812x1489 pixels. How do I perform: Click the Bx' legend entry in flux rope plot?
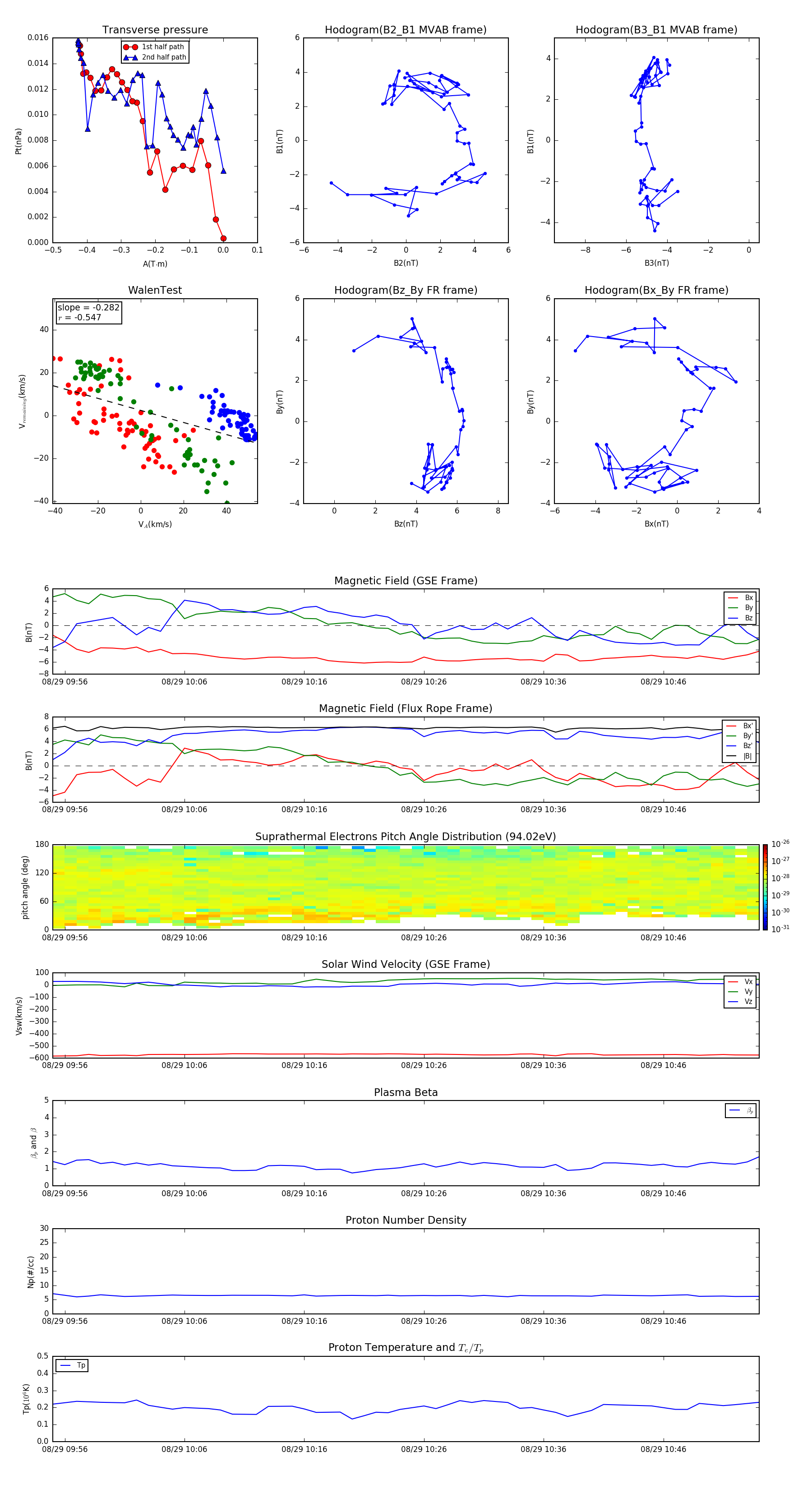[740, 726]
